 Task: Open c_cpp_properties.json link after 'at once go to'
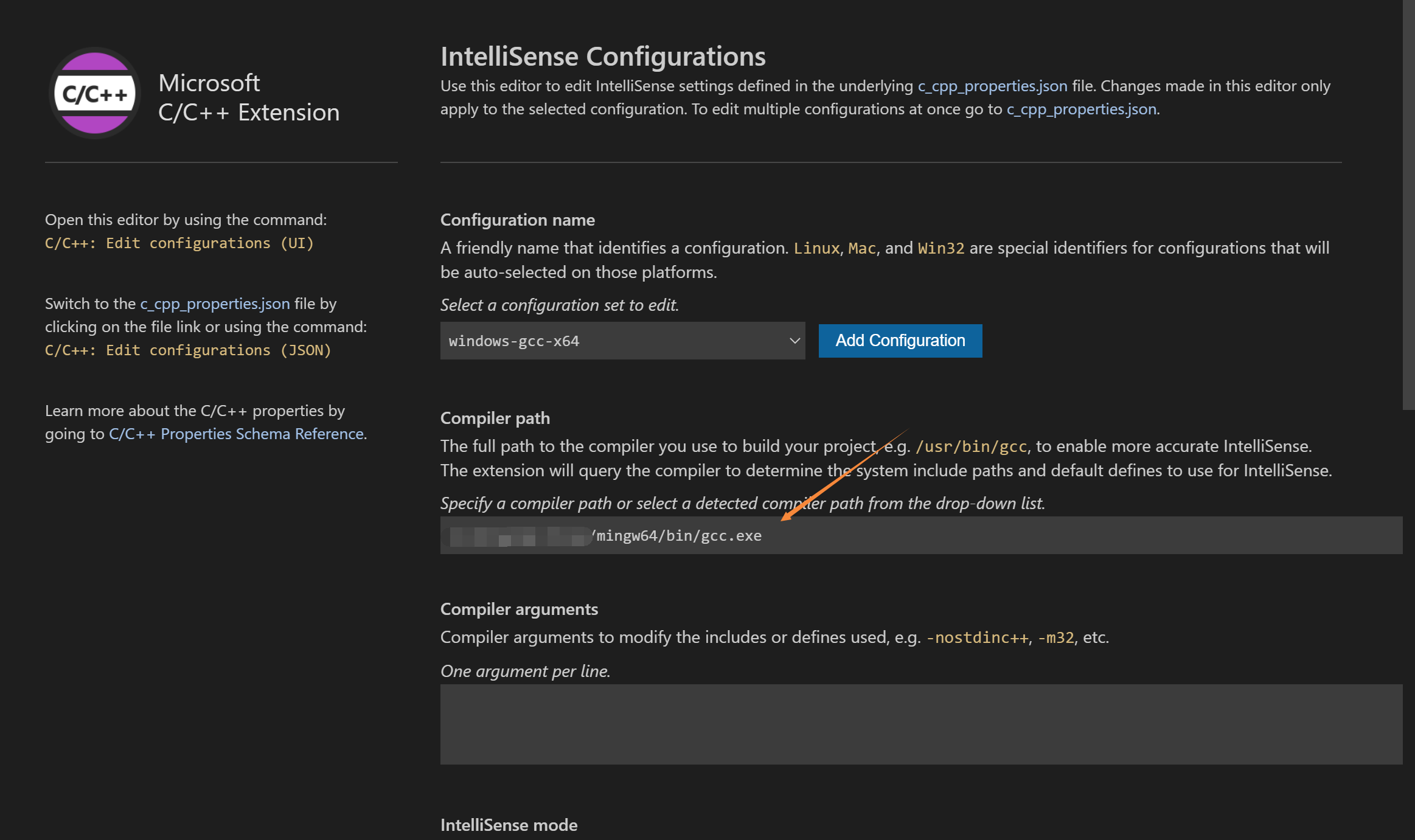click(x=1081, y=109)
